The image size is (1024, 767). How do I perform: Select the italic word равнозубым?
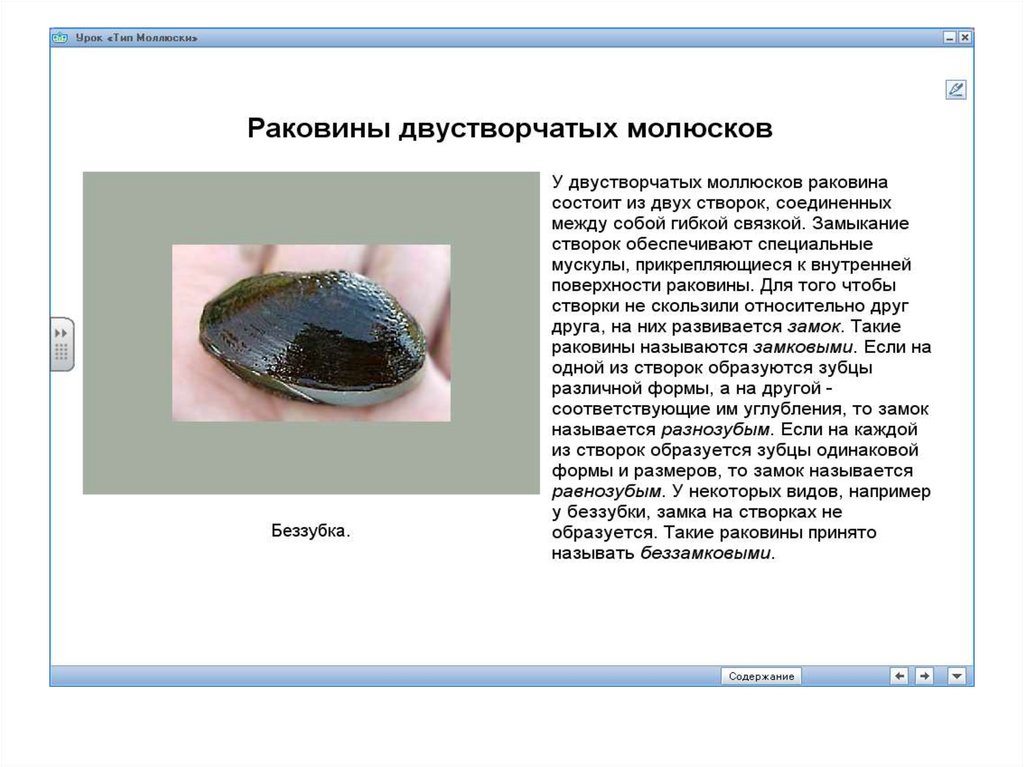click(607, 491)
